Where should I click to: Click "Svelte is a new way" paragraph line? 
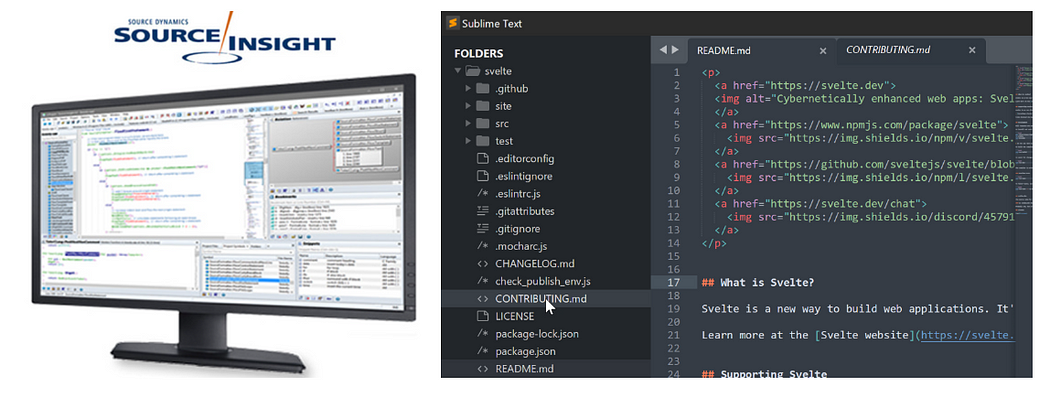tap(858, 308)
